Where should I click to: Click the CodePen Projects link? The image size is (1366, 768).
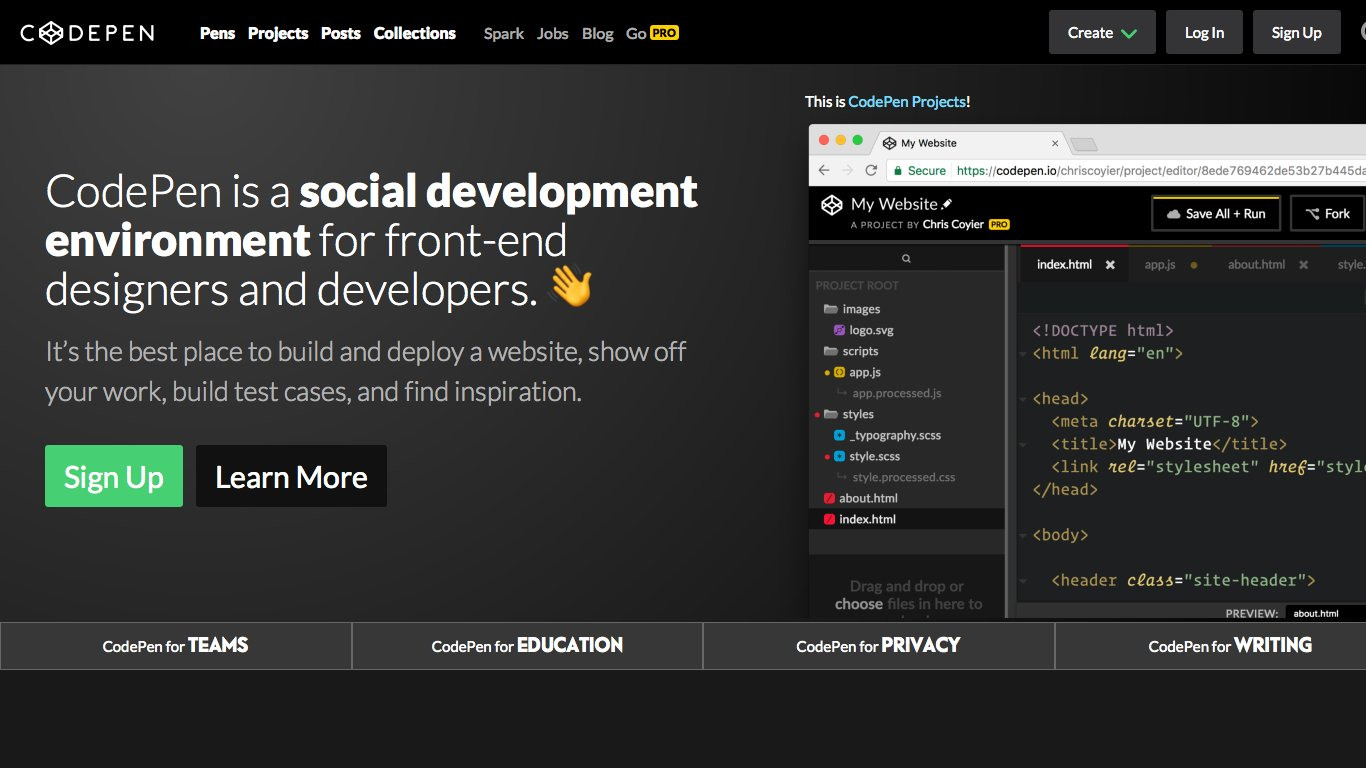[x=906, y=101]
